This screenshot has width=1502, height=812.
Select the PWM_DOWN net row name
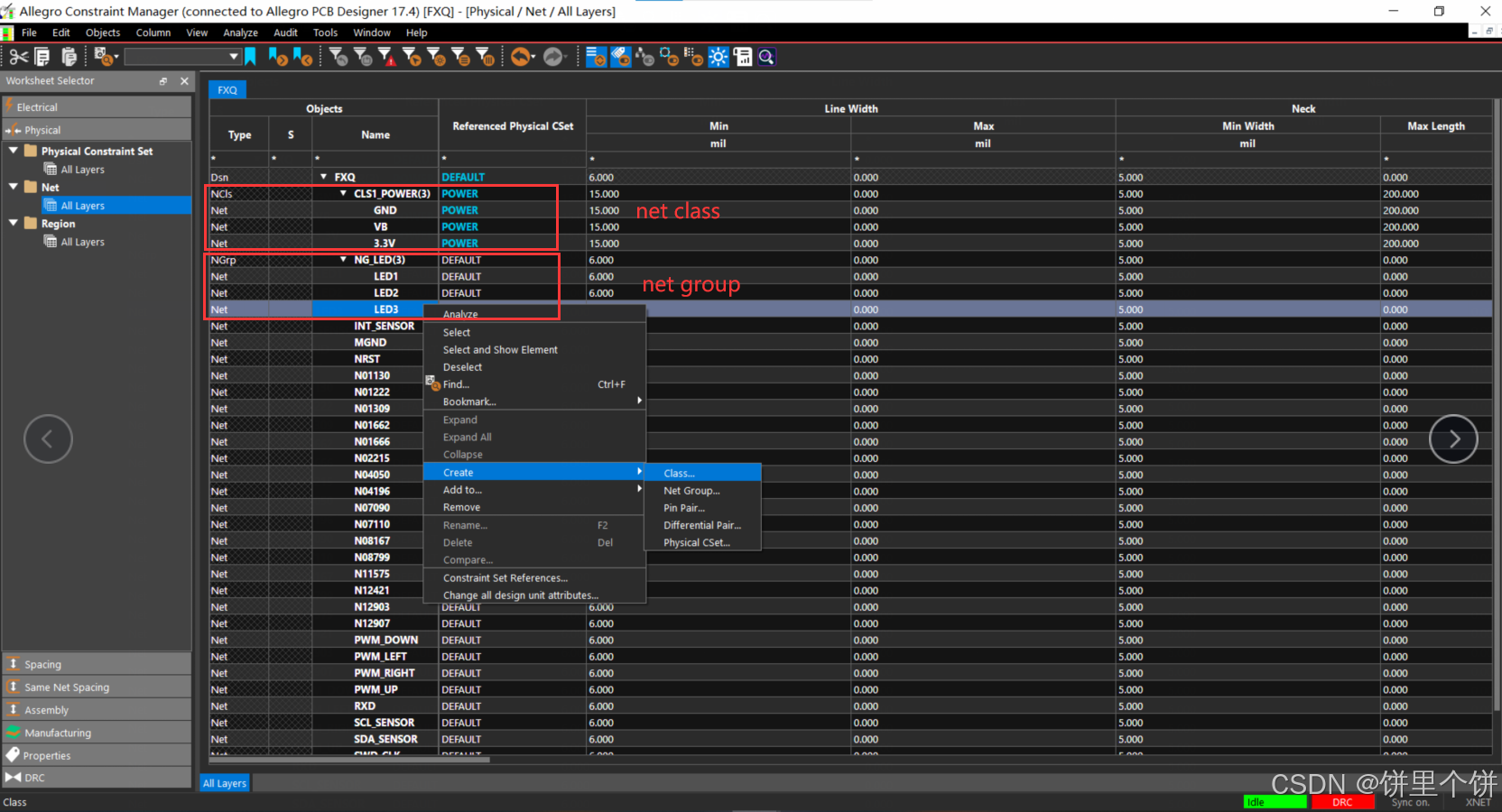point(385,640)
